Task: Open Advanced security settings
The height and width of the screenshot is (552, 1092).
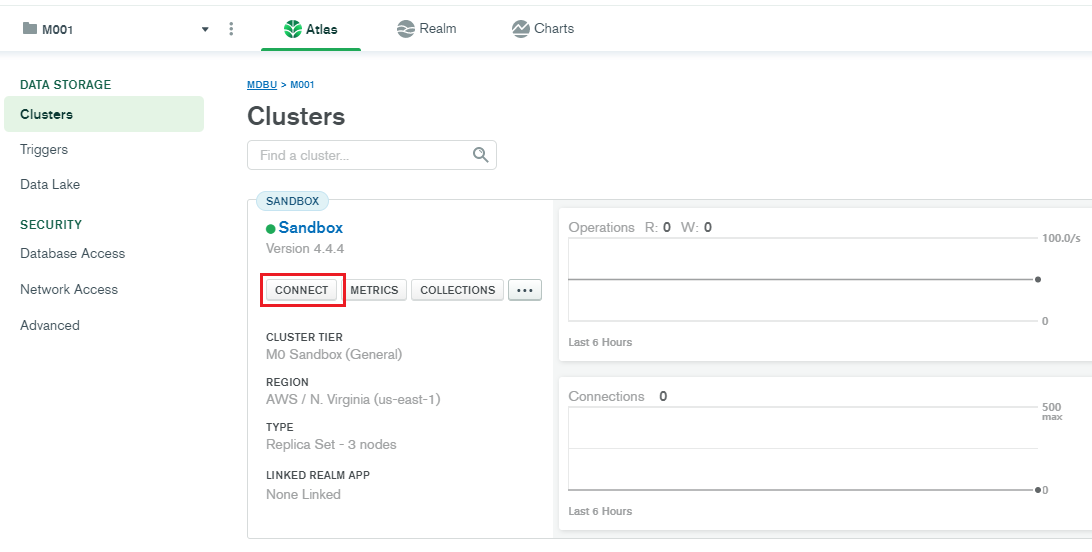Action: [x=49, y=325]
